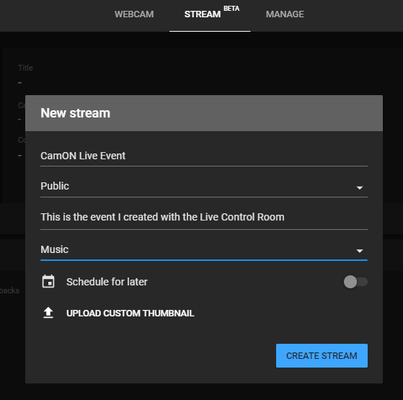
Task: Click the blue underline beneath Music
Action: pos(204,260)
